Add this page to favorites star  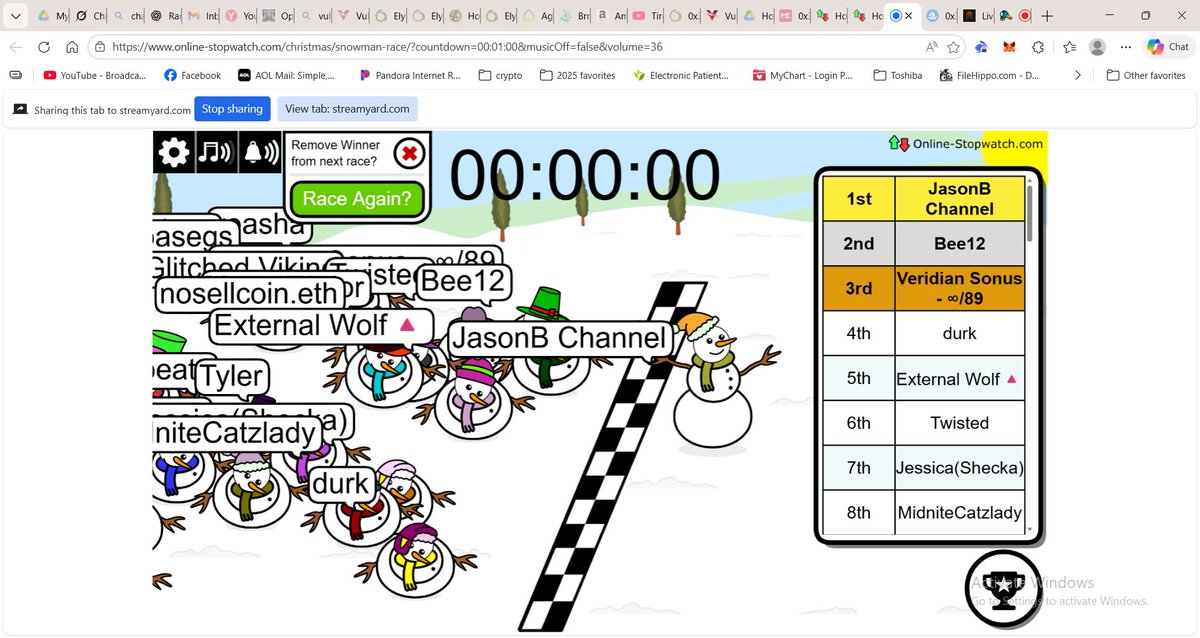coord(954,47)
